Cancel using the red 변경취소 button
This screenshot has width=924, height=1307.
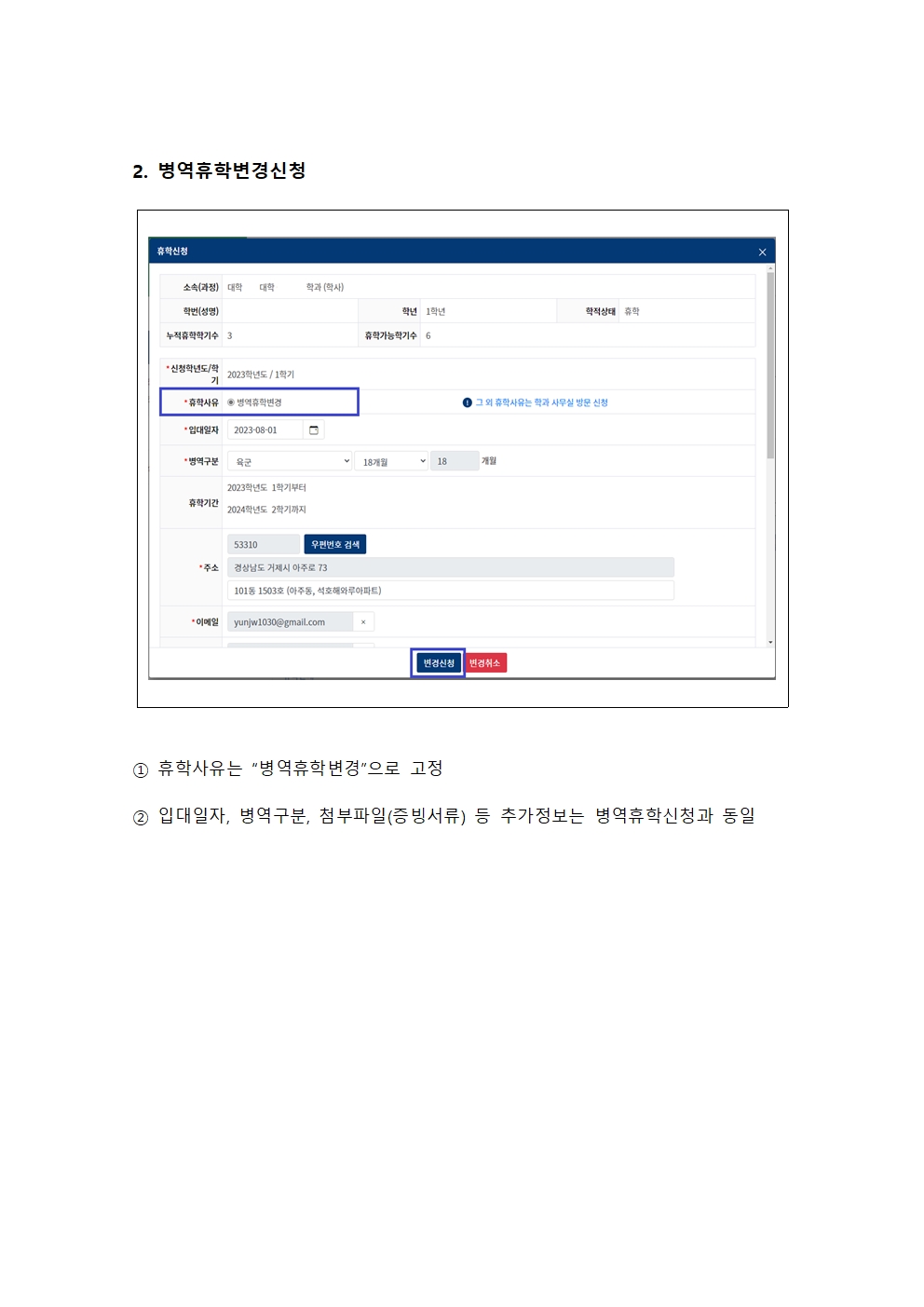pos(485,663)
